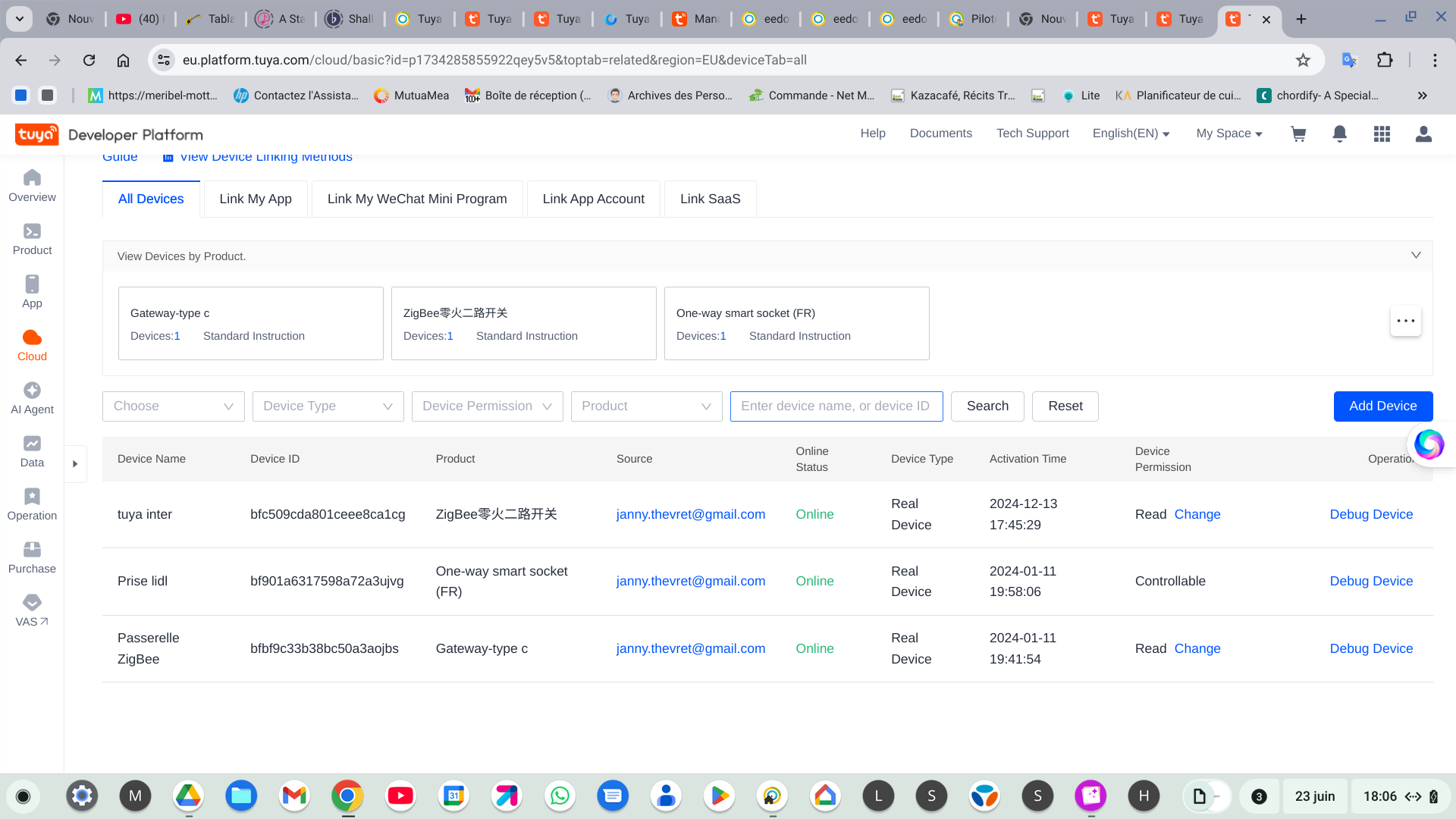1456x819 pixels.
Task: Focus the device name search field
Action: coord(836,406)
